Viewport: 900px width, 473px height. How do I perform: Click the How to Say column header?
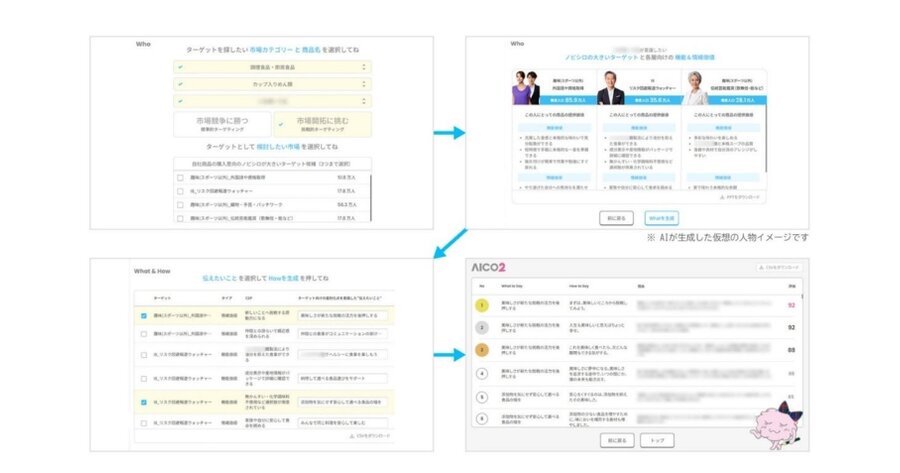579,286
